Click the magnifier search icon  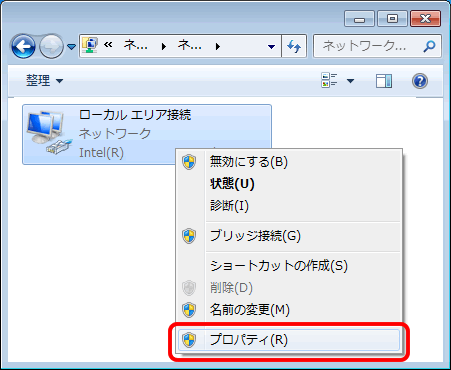[429, 46]
